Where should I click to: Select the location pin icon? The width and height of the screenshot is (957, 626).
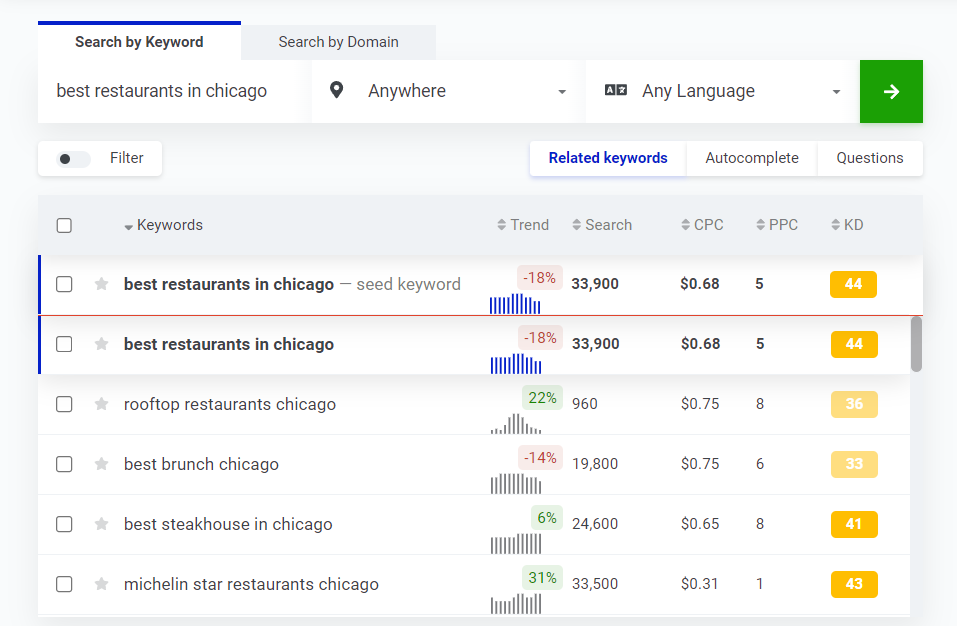click(x=336, y=91)
